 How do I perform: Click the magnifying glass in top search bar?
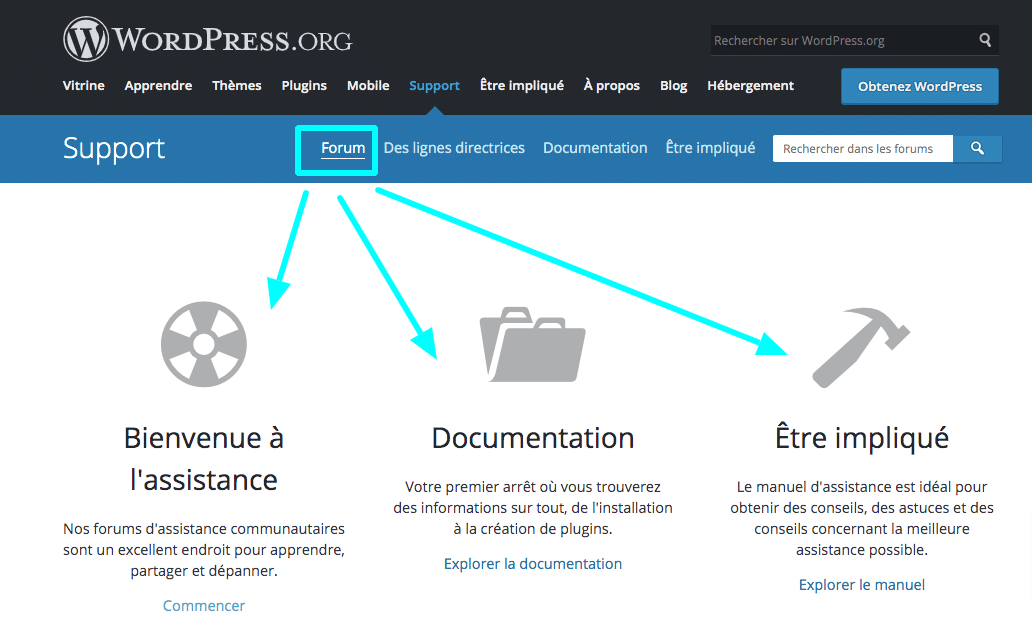point(983,40)
